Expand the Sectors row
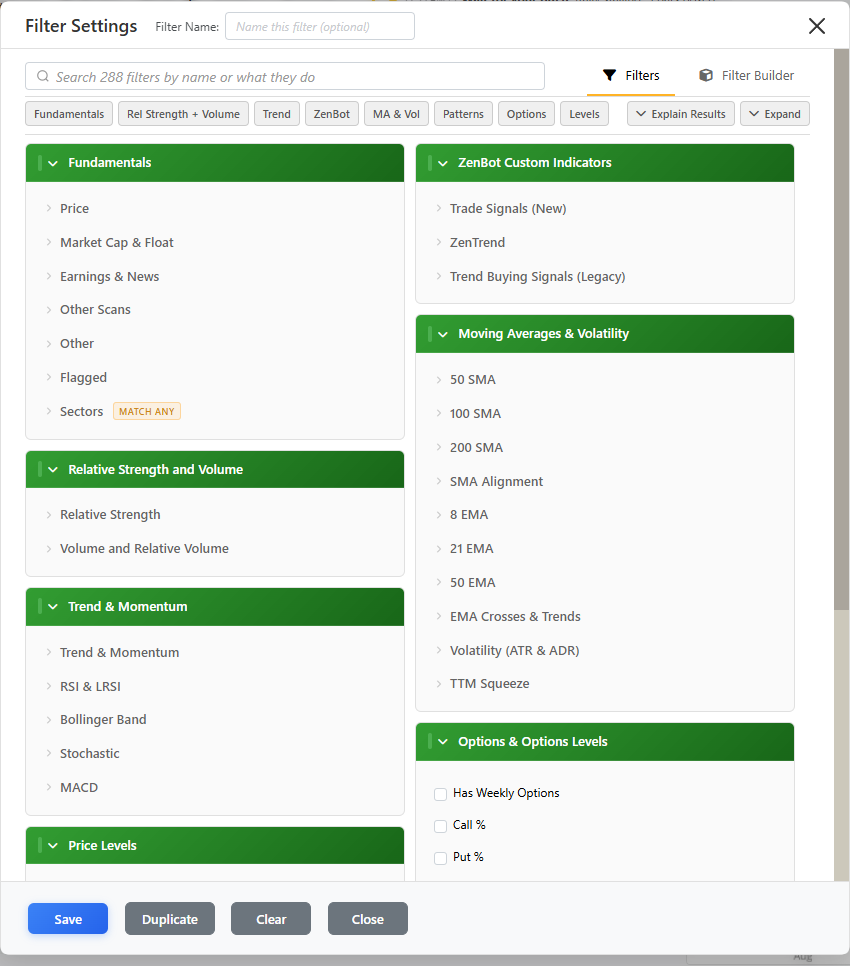This screenshot has height=966, width=850. (x=215, y=411)
